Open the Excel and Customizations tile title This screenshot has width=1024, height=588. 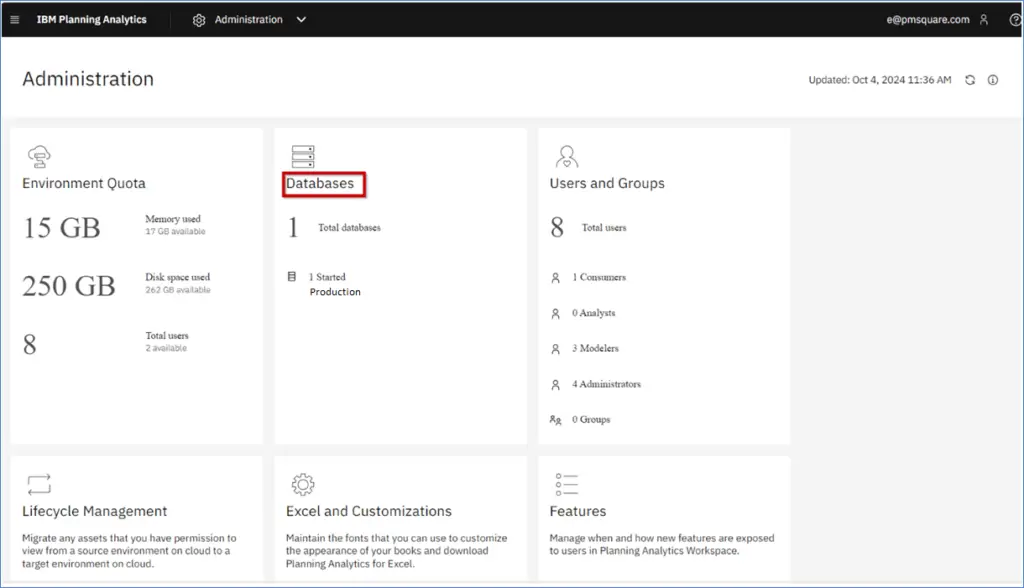[368, 511]
